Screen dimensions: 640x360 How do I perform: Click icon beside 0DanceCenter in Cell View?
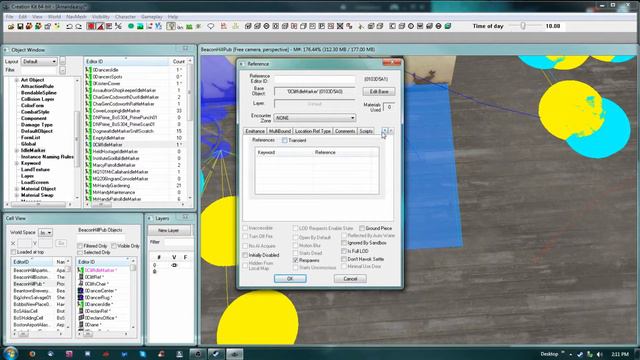(81, 291)
